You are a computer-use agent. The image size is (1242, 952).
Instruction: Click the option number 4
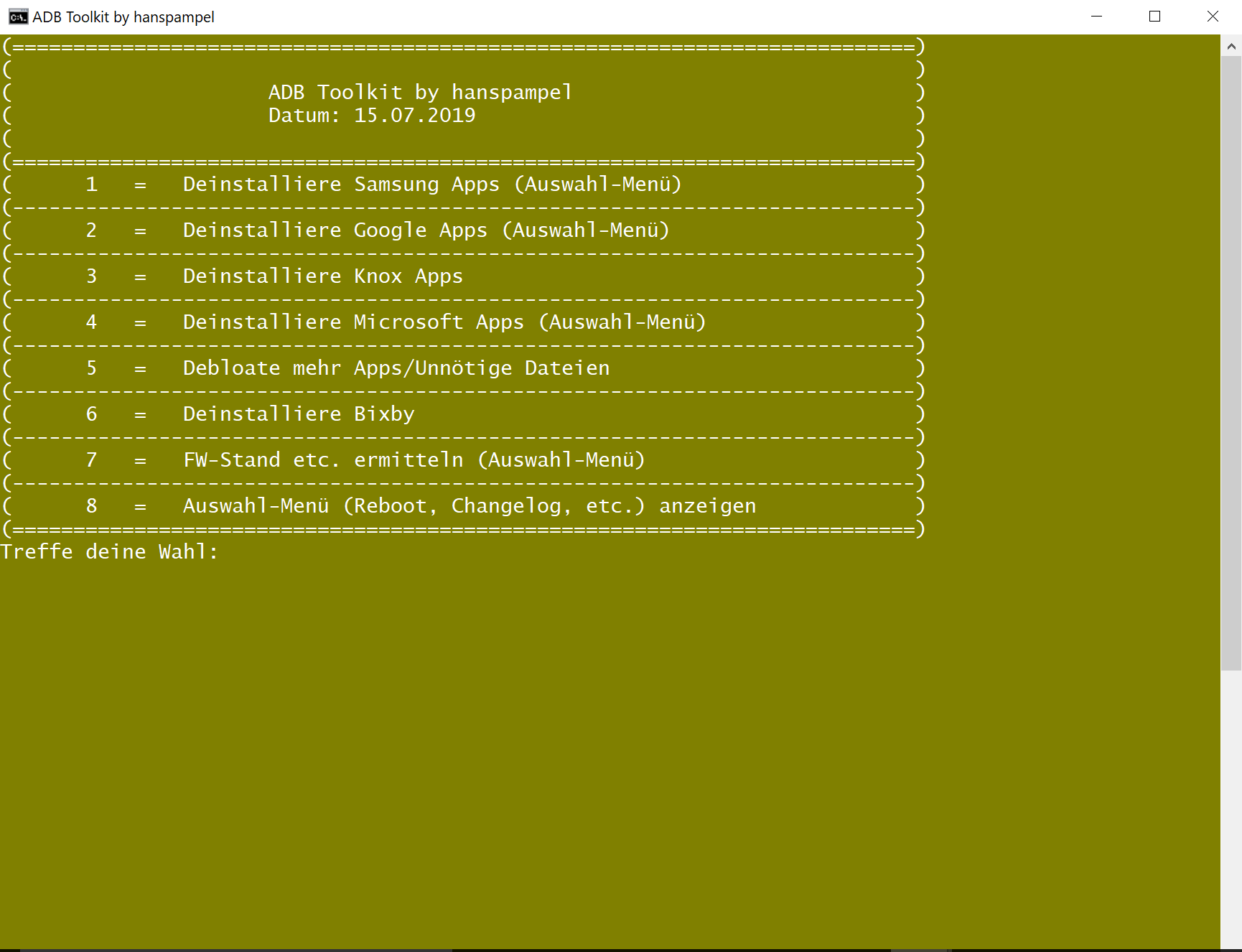(91, 322)
